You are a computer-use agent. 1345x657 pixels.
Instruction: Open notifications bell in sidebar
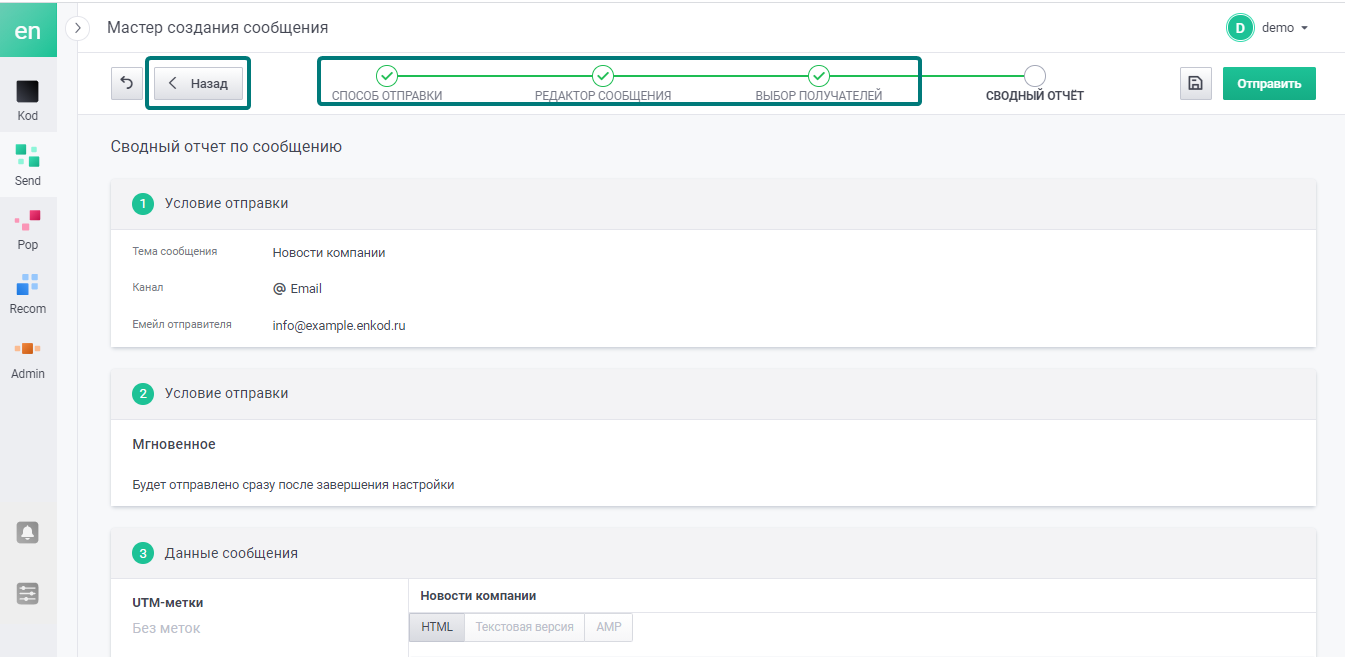[28, 533]
